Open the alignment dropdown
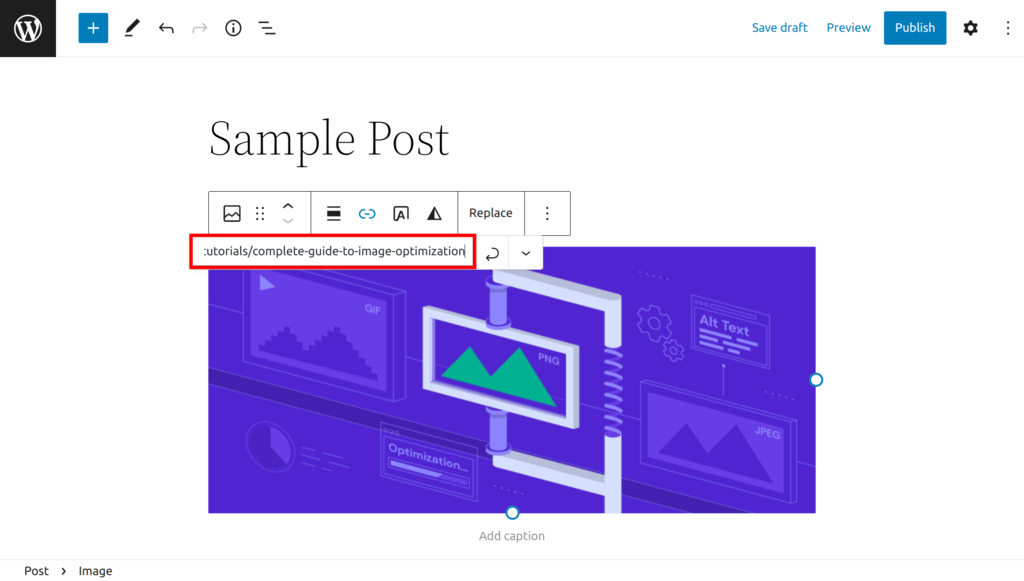1024x581 pixels. pyautogui.click(x=332, y=213)
